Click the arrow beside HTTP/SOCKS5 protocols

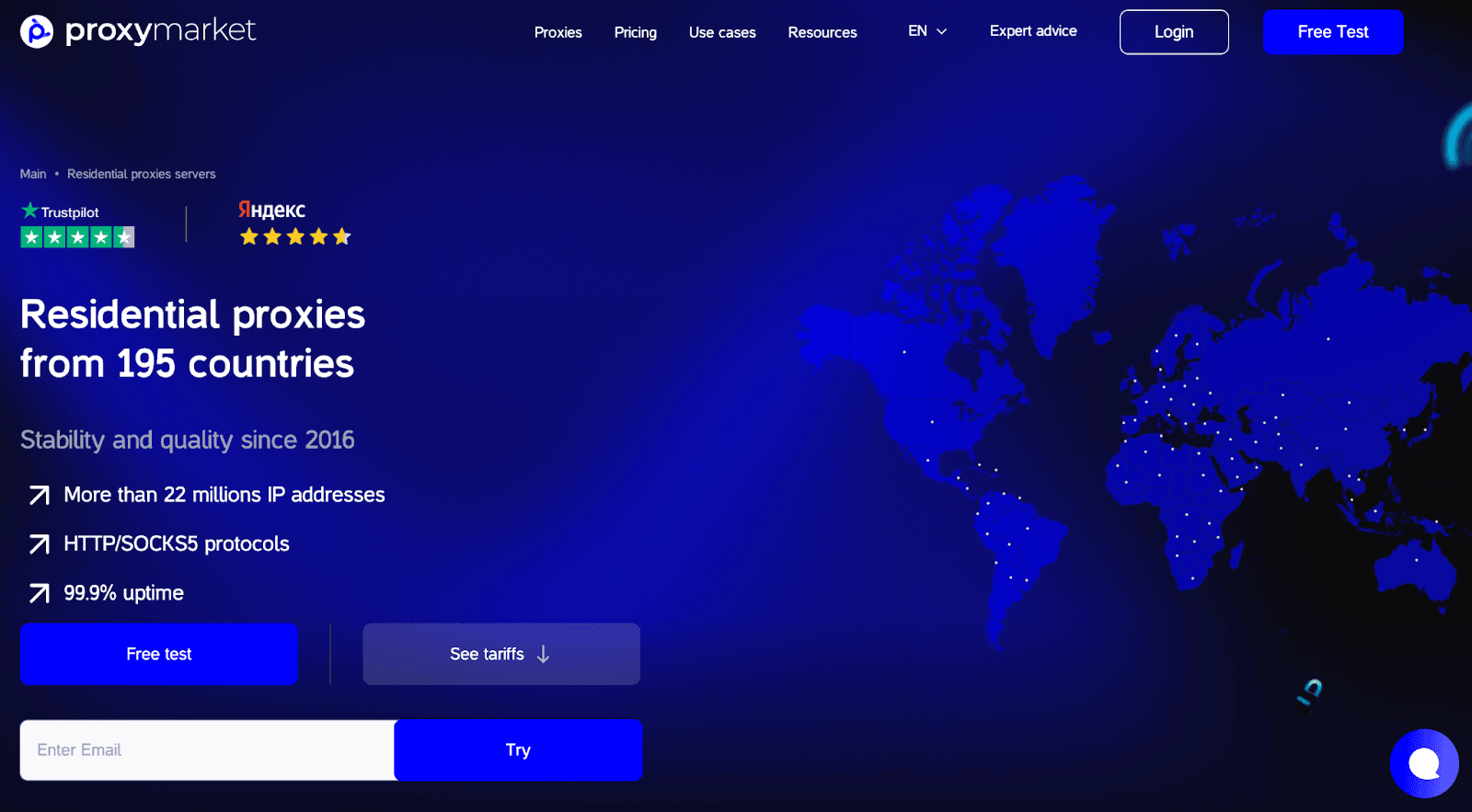[40, 544]
